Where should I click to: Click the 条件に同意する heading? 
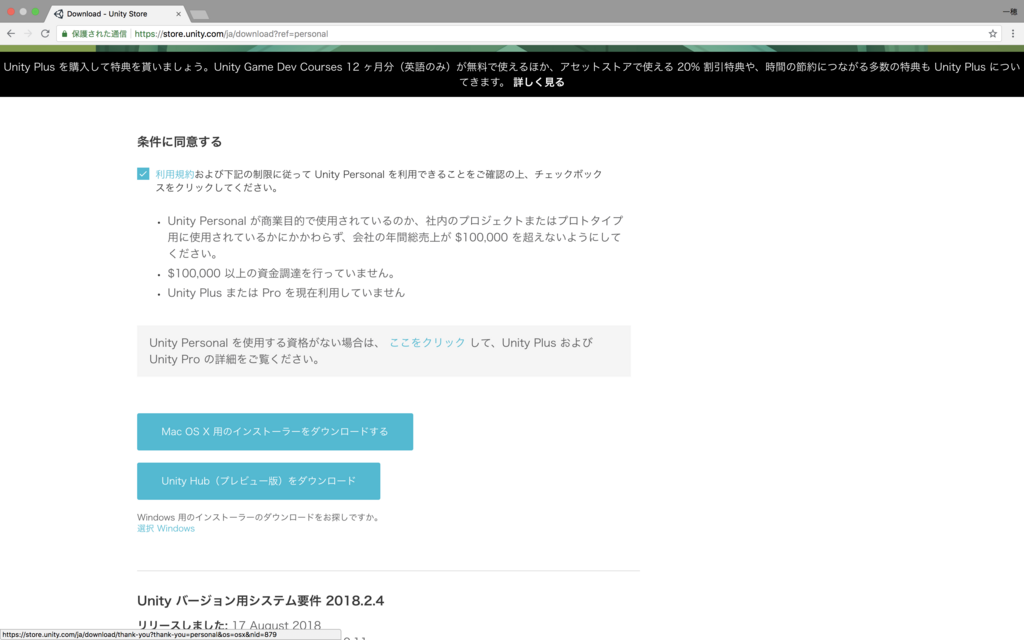180,142
